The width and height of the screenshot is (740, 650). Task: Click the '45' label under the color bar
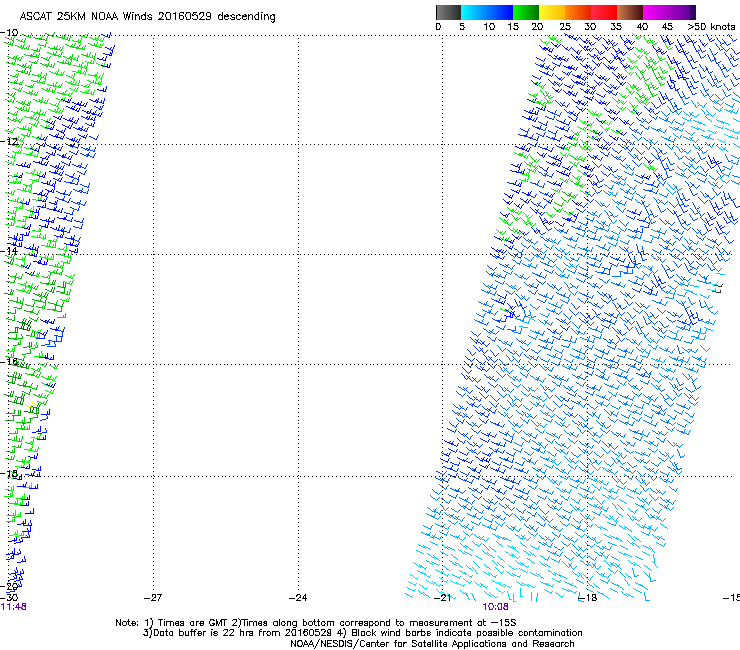667,26
